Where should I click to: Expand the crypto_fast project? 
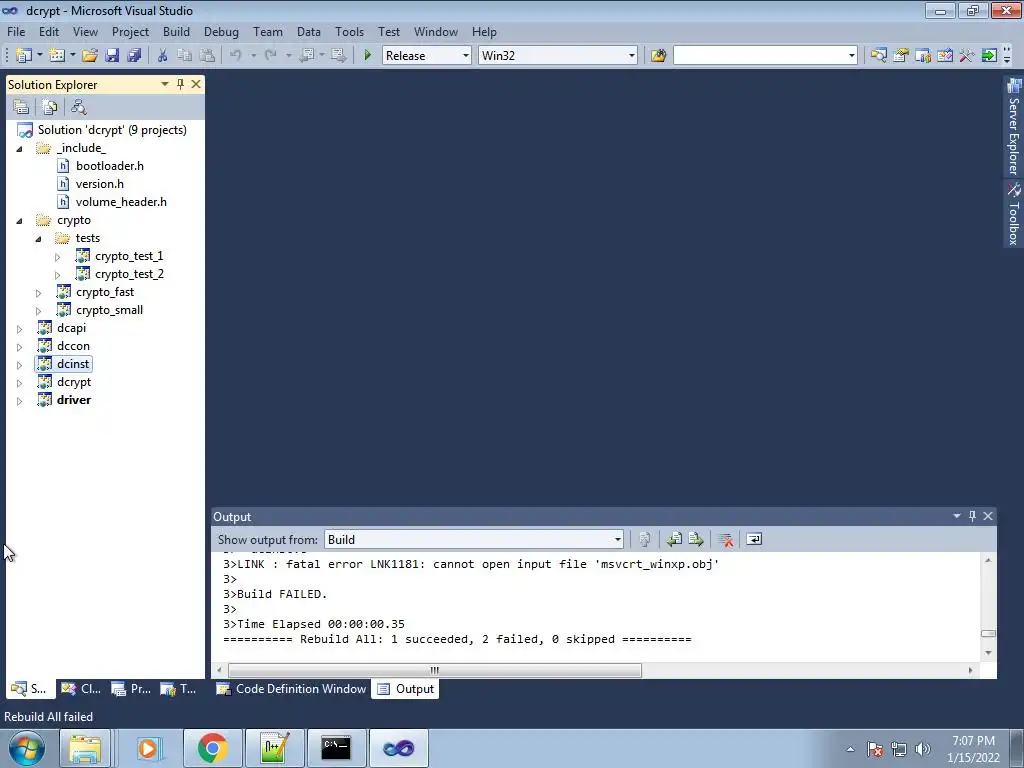click(39, 293)
